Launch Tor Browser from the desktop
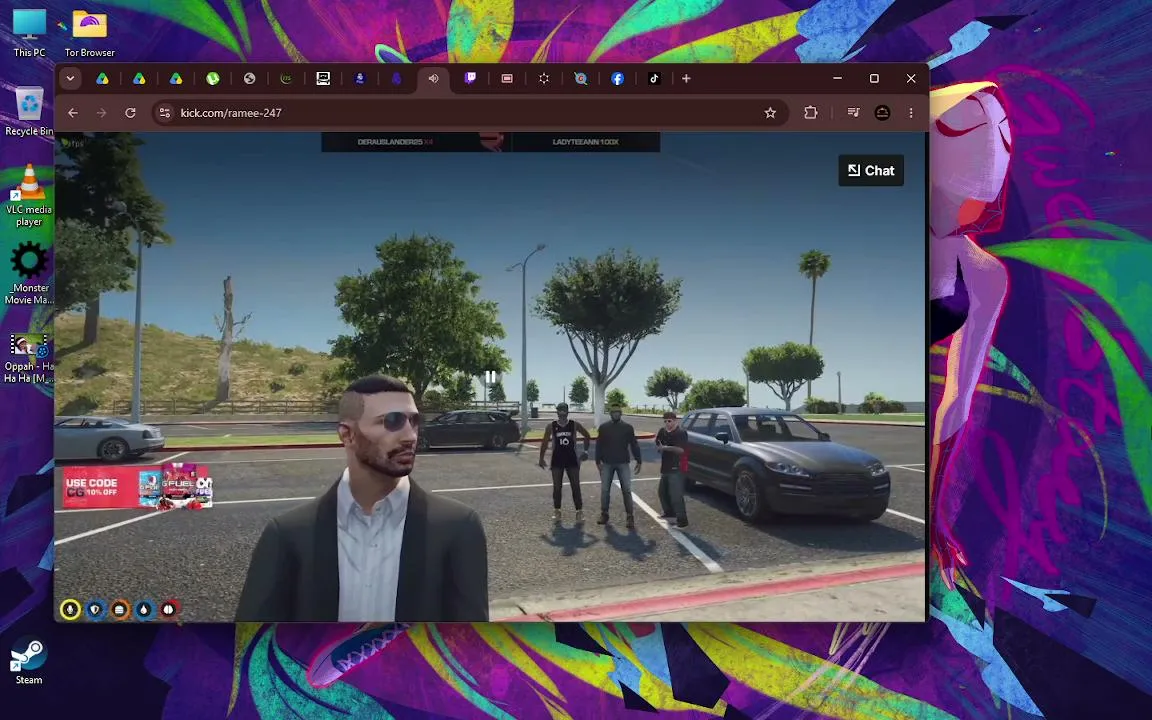The height and width of the screenshot is (720, 1152). pos(90,33)
